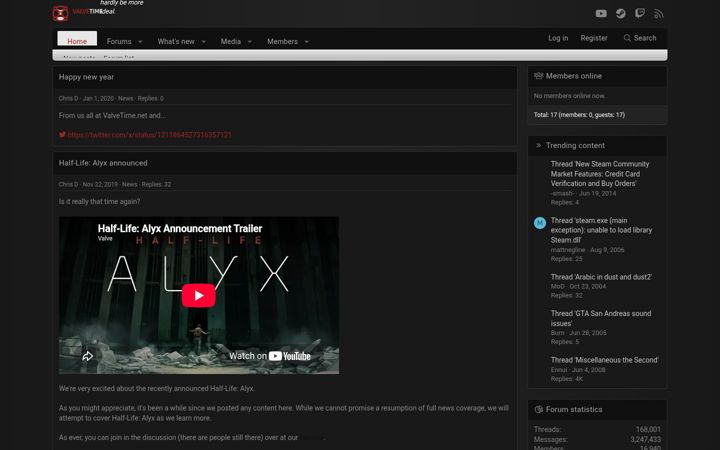Image resolution: width=720 pixels, height=450 pixels.
Task: Click the 'Valve' channel name on video
Action: (105, 238)
